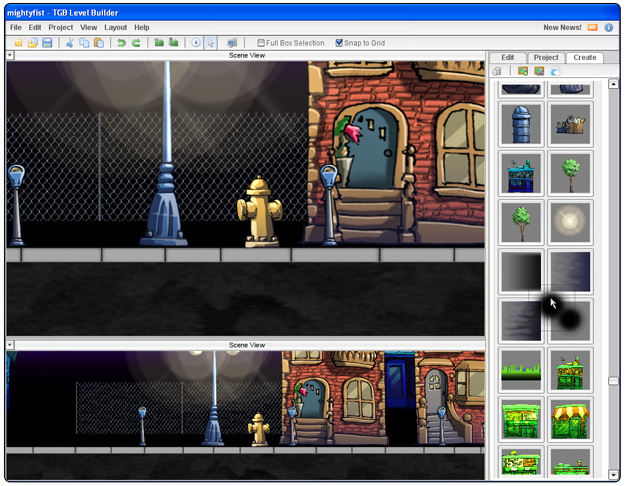
Task: Create a new level with the New icon
Action: point(18,43)
